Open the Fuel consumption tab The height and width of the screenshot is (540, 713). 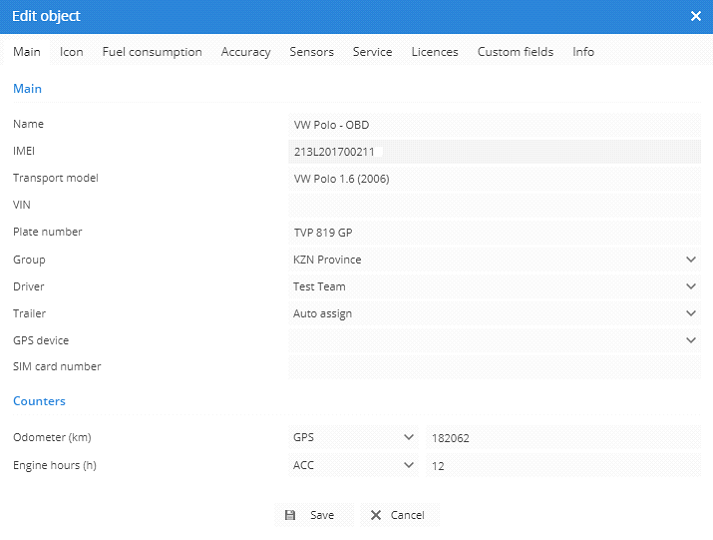coord(152,52)
